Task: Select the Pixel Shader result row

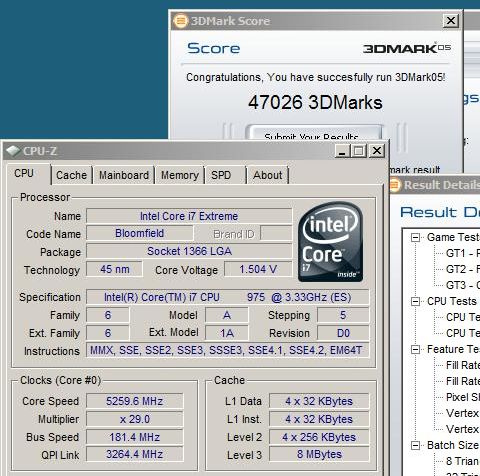Action: (x=463, y=397)
